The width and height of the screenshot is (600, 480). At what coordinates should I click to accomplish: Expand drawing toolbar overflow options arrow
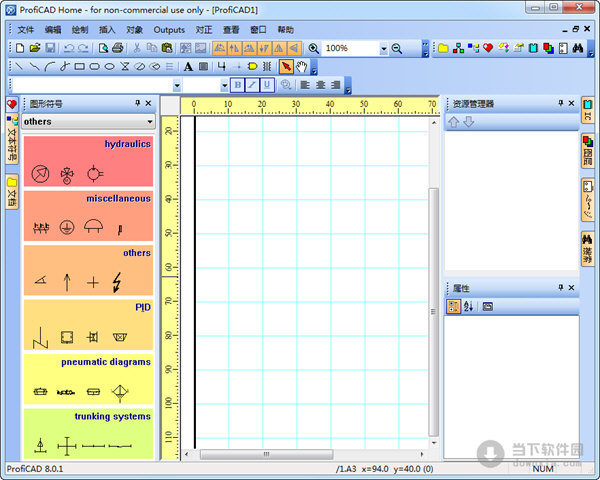314,67
